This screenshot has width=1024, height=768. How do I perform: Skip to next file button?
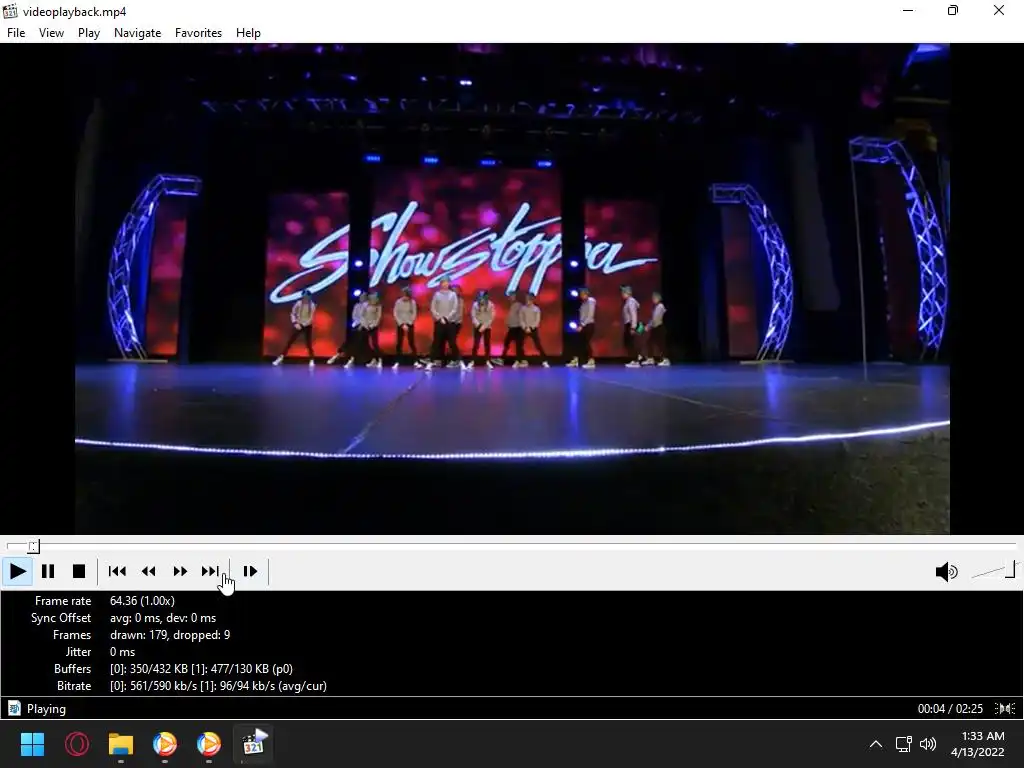[210, 571]
